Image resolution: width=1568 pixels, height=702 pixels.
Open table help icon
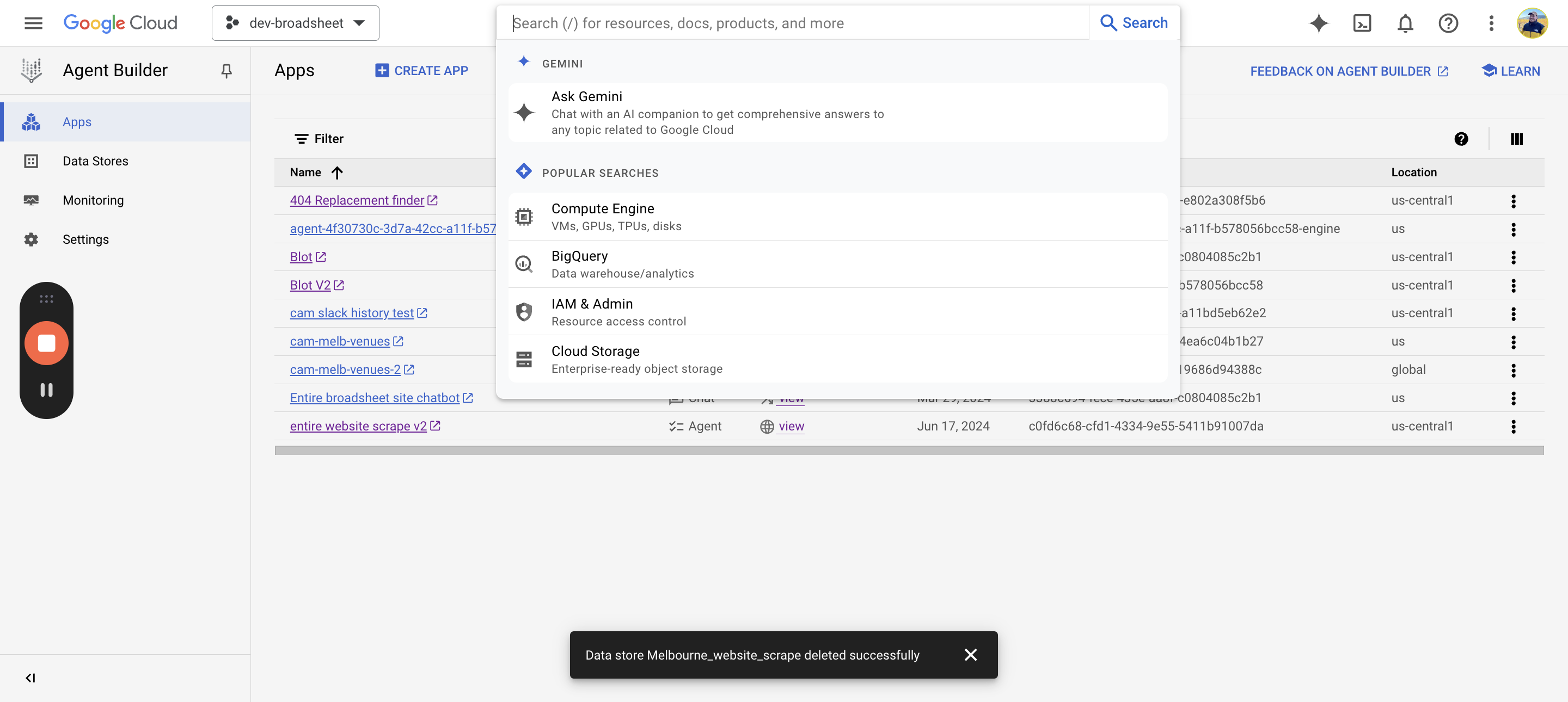click(x=1461, y=139)
